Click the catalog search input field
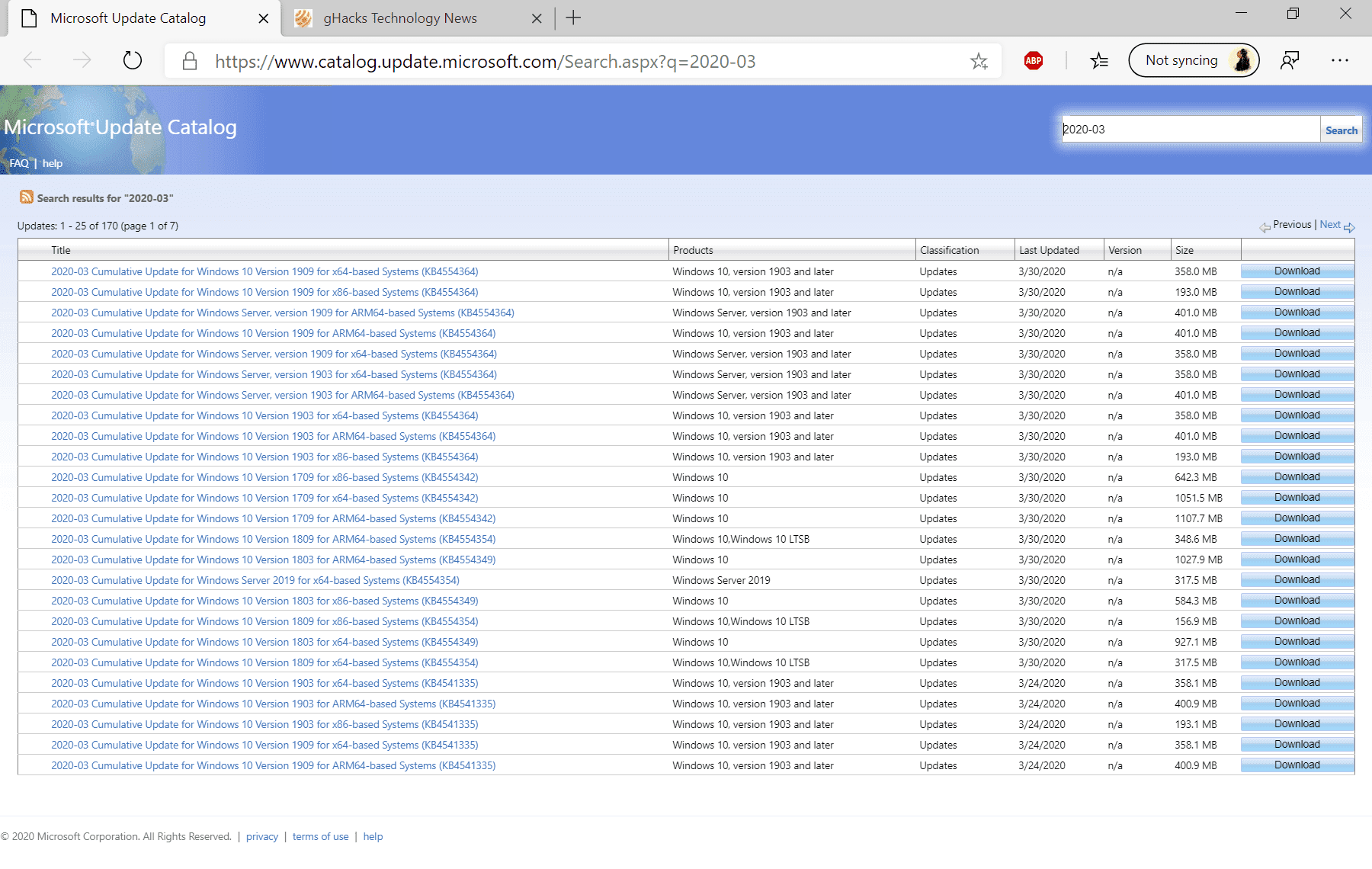 click(x=1191, y=130)
